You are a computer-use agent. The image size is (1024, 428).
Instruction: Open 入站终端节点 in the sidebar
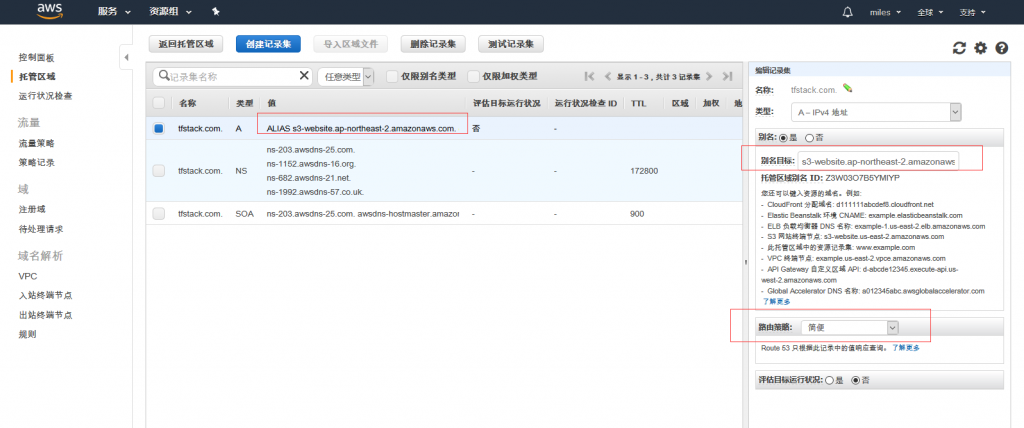(x=46, y=295)
